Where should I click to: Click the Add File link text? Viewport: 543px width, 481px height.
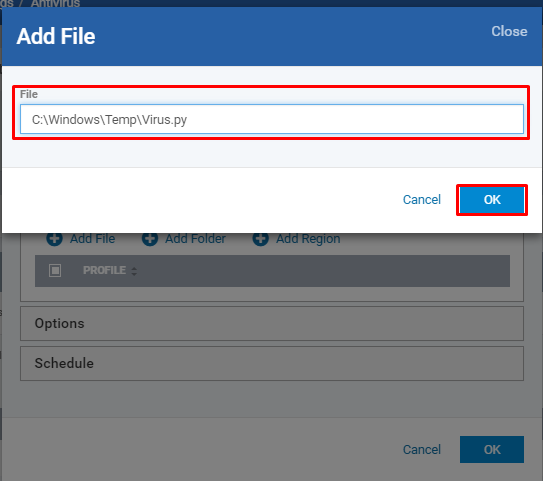(x=92, y=239)
